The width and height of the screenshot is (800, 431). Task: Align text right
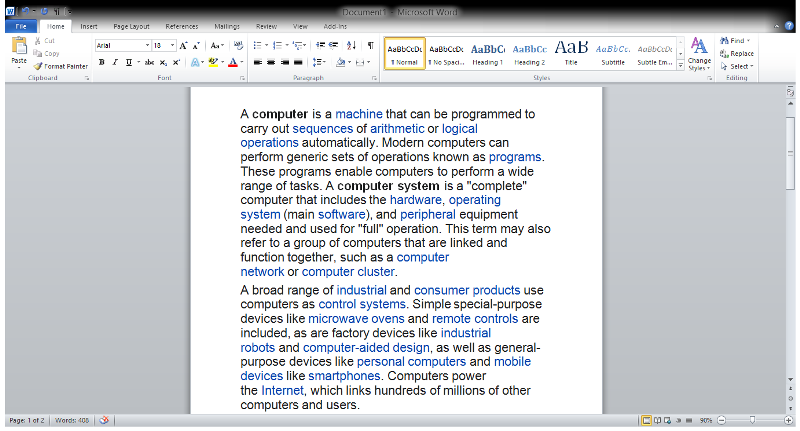pos(285,62)
